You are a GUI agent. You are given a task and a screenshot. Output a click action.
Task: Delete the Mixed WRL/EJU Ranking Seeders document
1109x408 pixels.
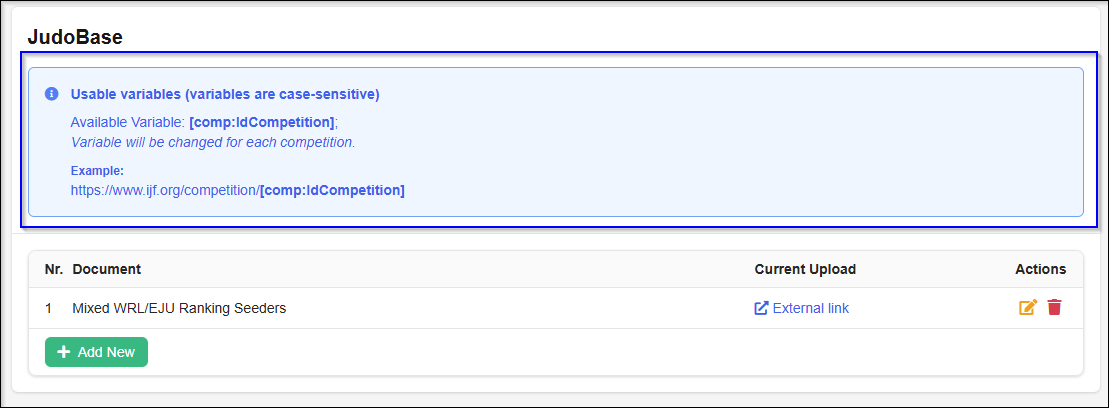click(x=1054, y=308)
